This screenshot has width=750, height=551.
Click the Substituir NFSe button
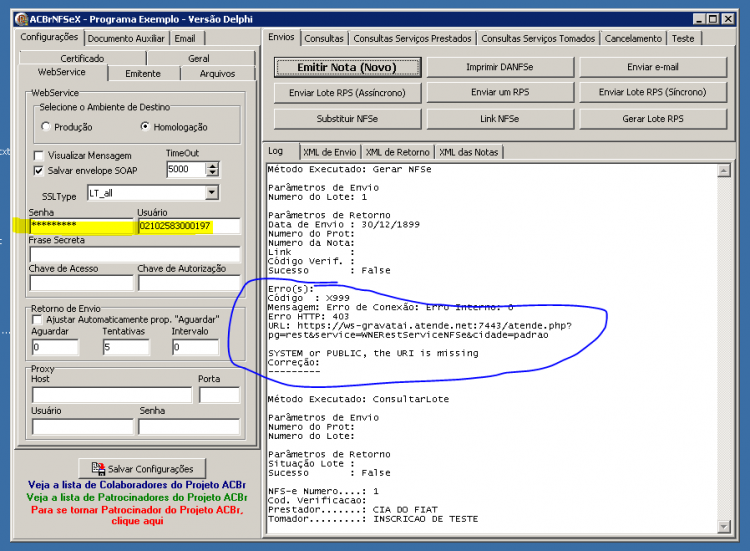347,119
